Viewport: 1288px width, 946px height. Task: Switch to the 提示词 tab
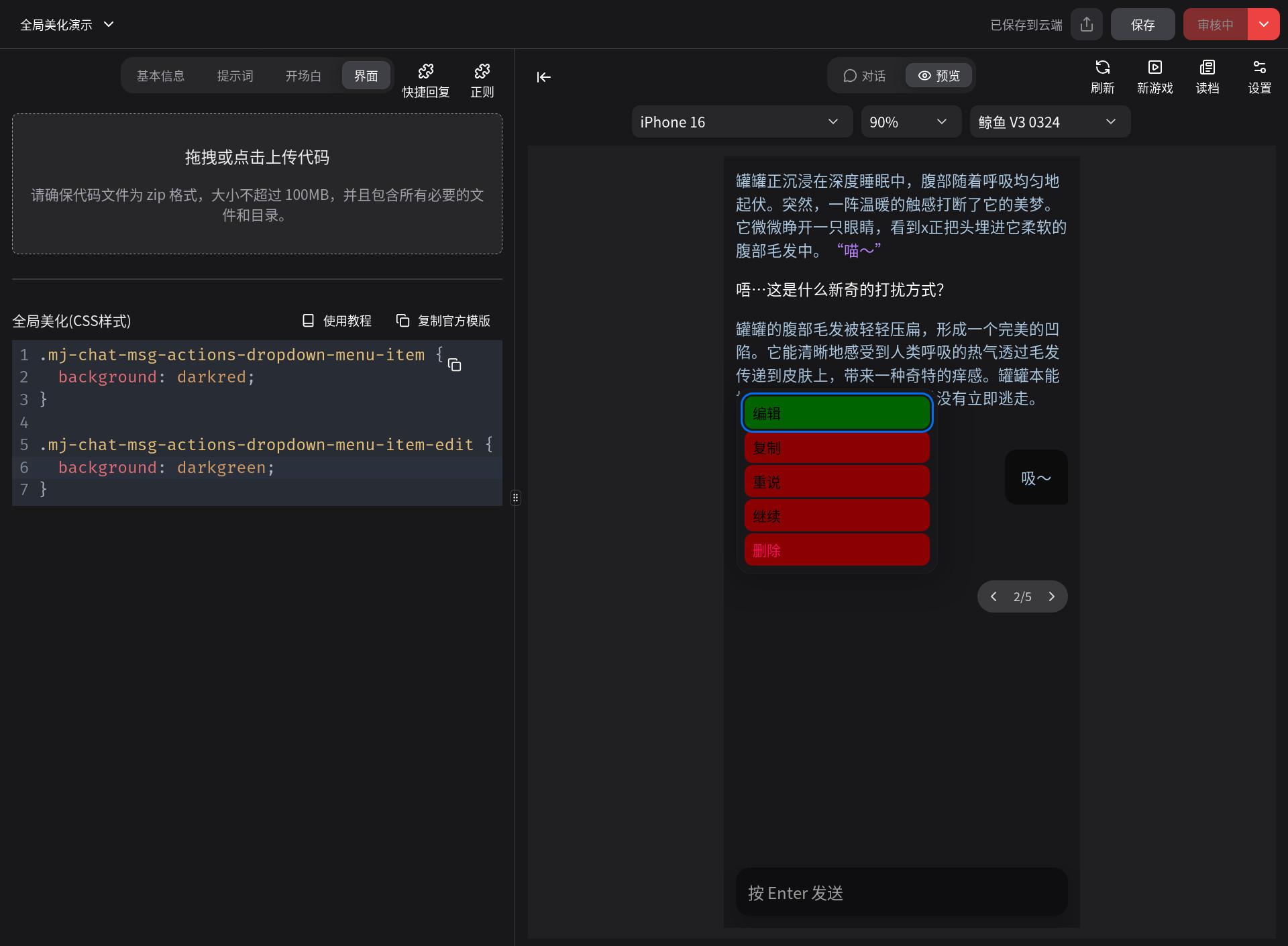click(235, 76)
